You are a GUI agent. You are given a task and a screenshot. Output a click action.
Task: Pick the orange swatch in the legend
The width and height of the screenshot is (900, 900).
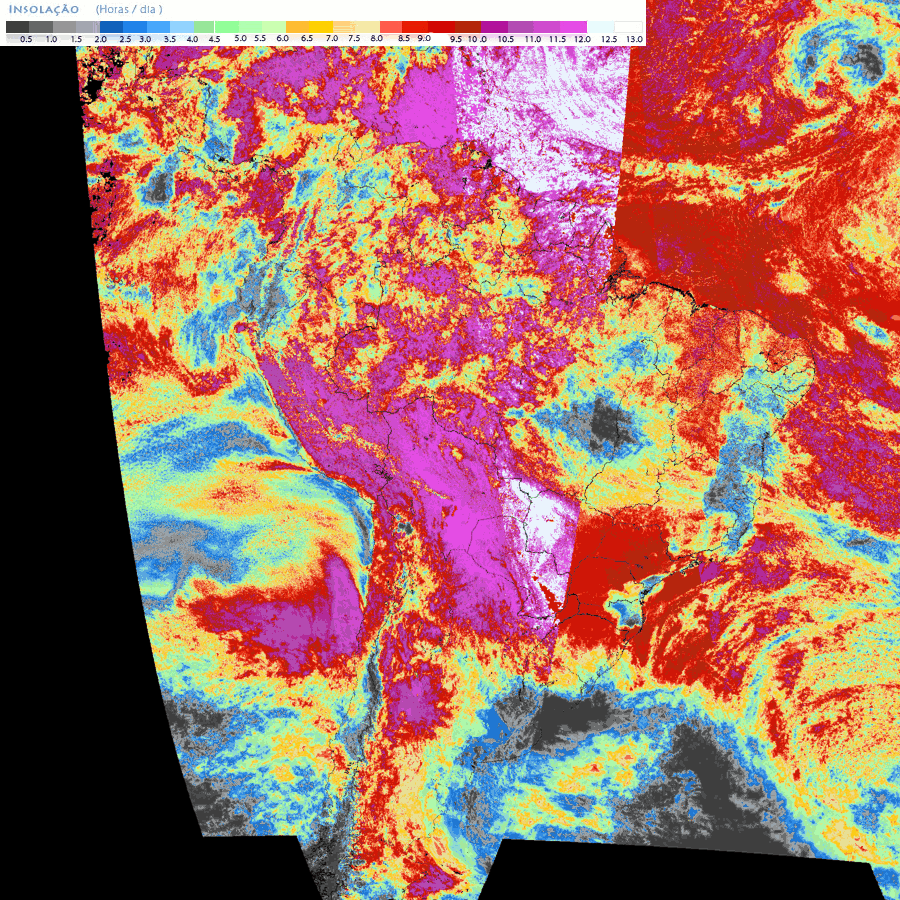297,27
